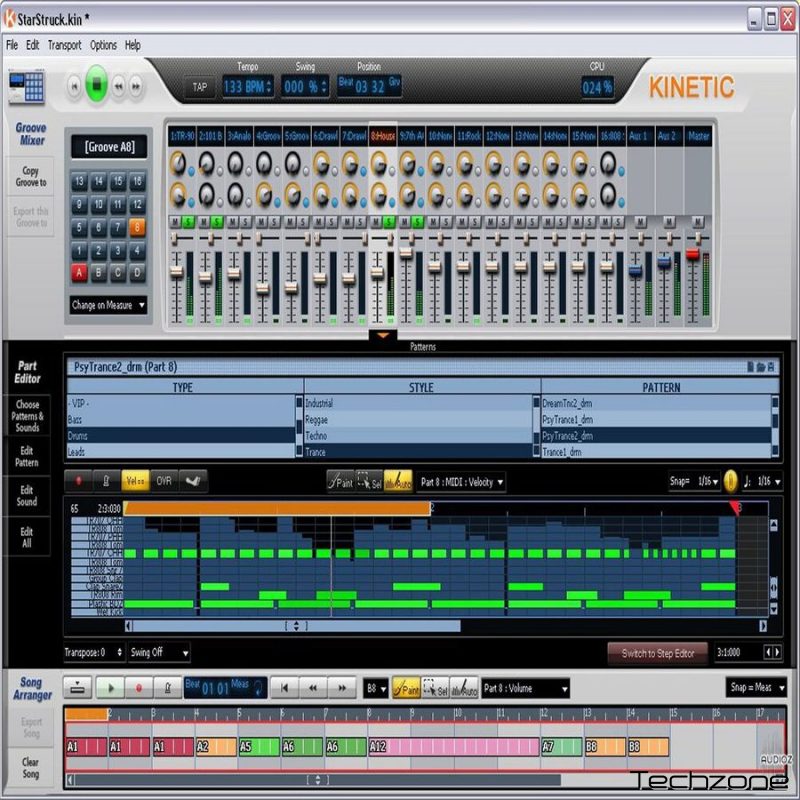The height and width of the screenshot is (800, 800).
Task: Select the part editor Auto tool
Action: 398,481
